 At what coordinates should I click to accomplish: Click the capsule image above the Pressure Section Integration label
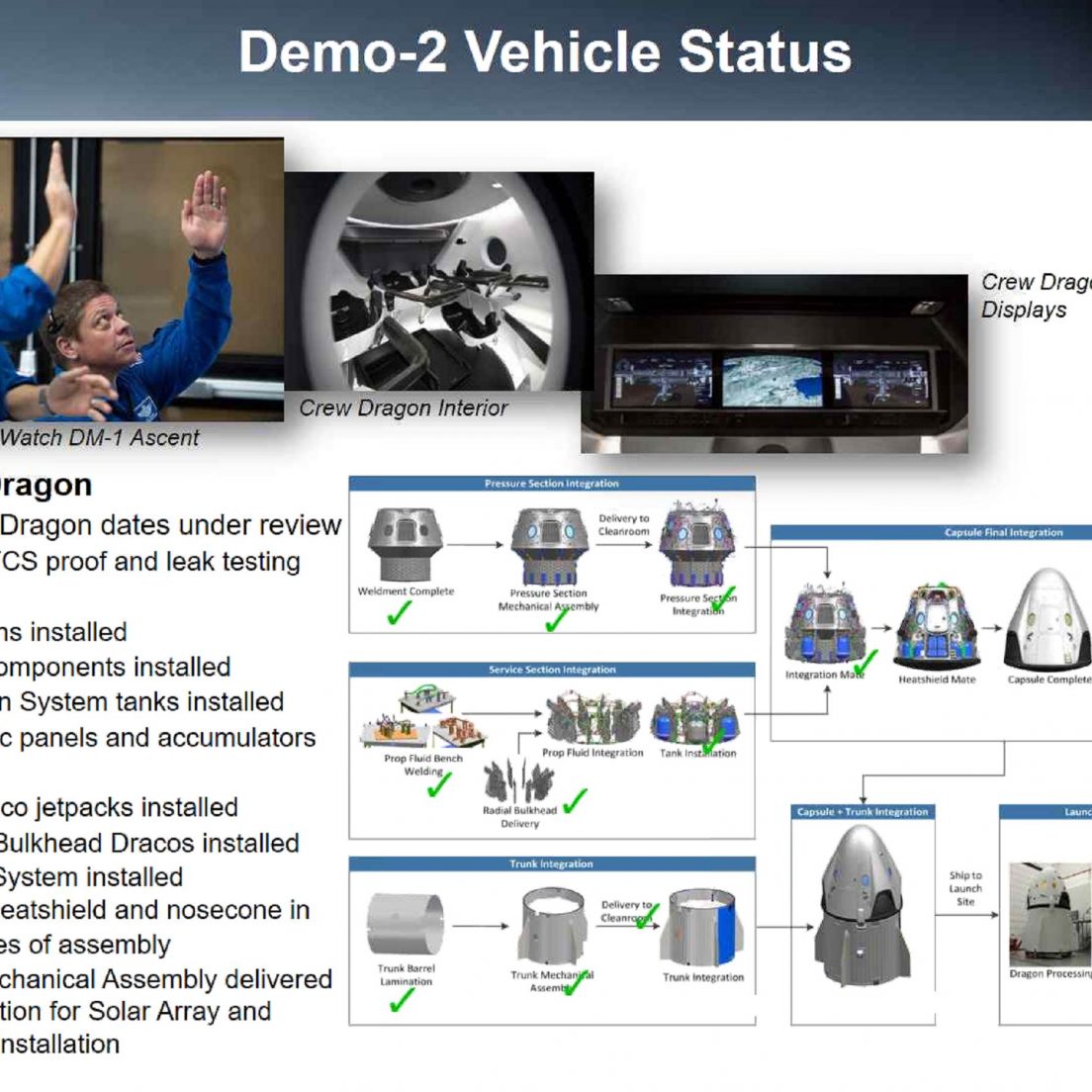(697, 543)
